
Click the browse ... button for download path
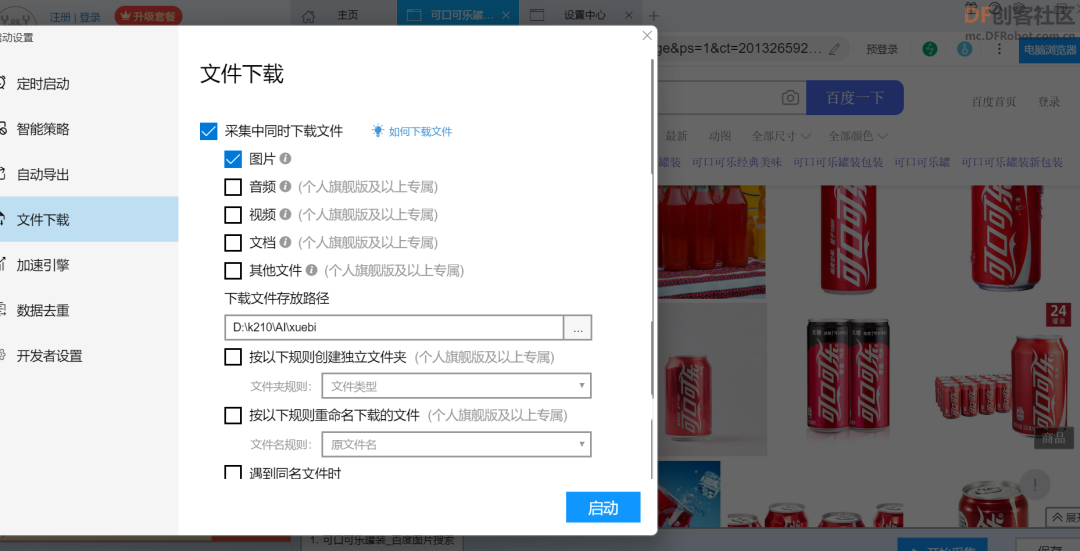tap(578, 328)
